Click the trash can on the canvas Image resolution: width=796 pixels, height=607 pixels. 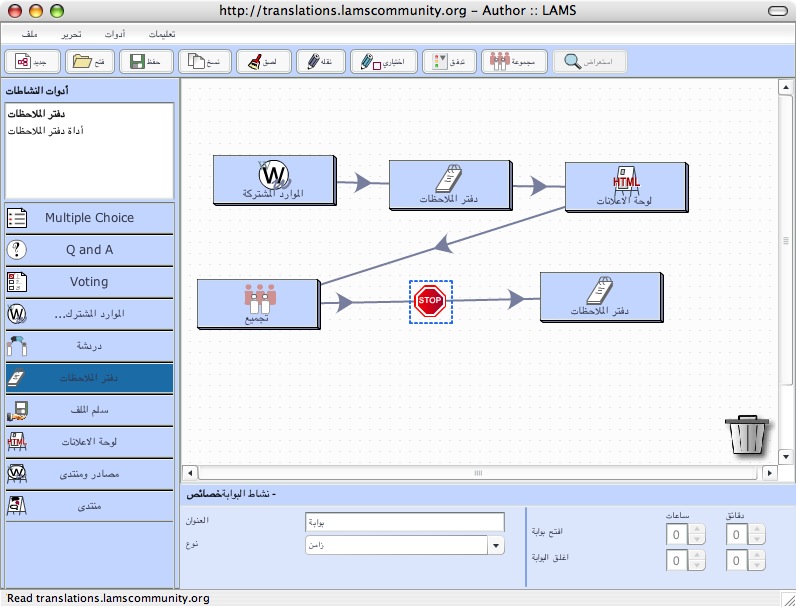pyautogui.click(x=746, y=435)
